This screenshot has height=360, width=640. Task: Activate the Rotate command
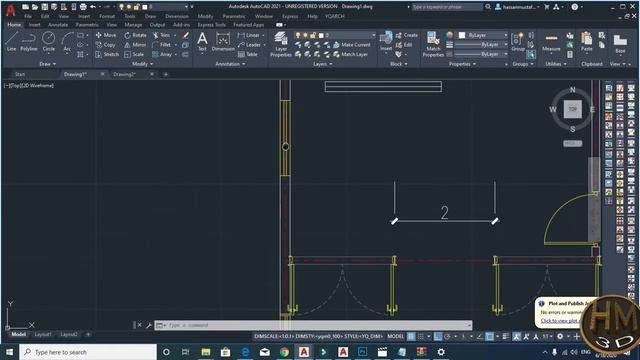(136, 35)
